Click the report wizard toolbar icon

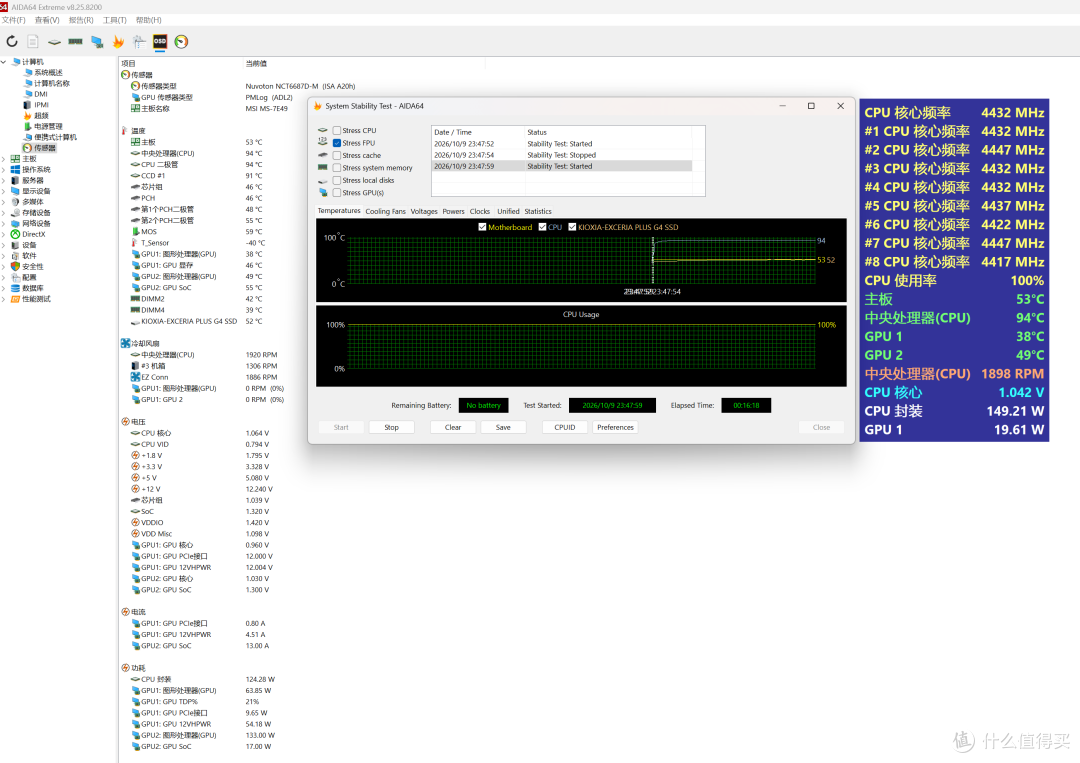[139, 42]
